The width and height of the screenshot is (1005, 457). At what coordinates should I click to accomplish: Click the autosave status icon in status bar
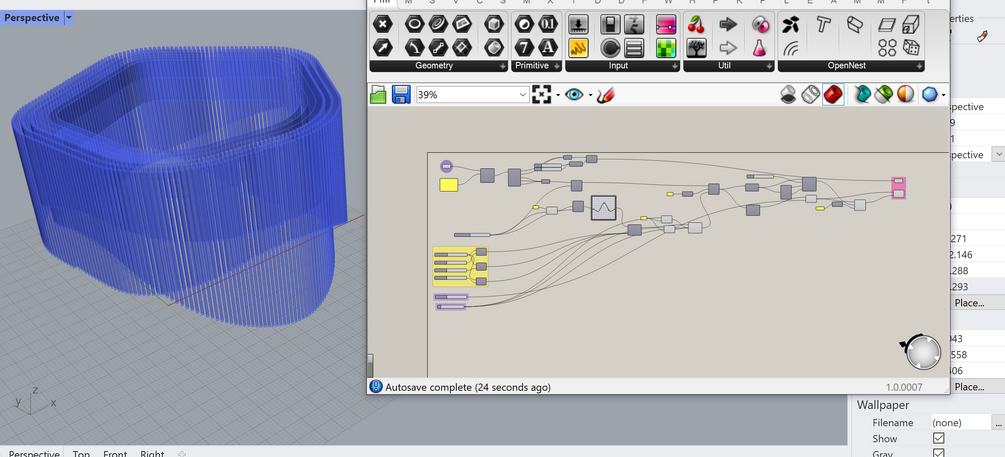tap(376, 387)
